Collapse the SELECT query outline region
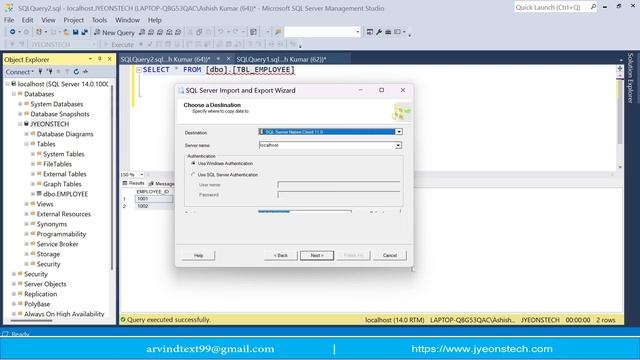This screenshot has width=640, height=360. click(x=139, y=70)
